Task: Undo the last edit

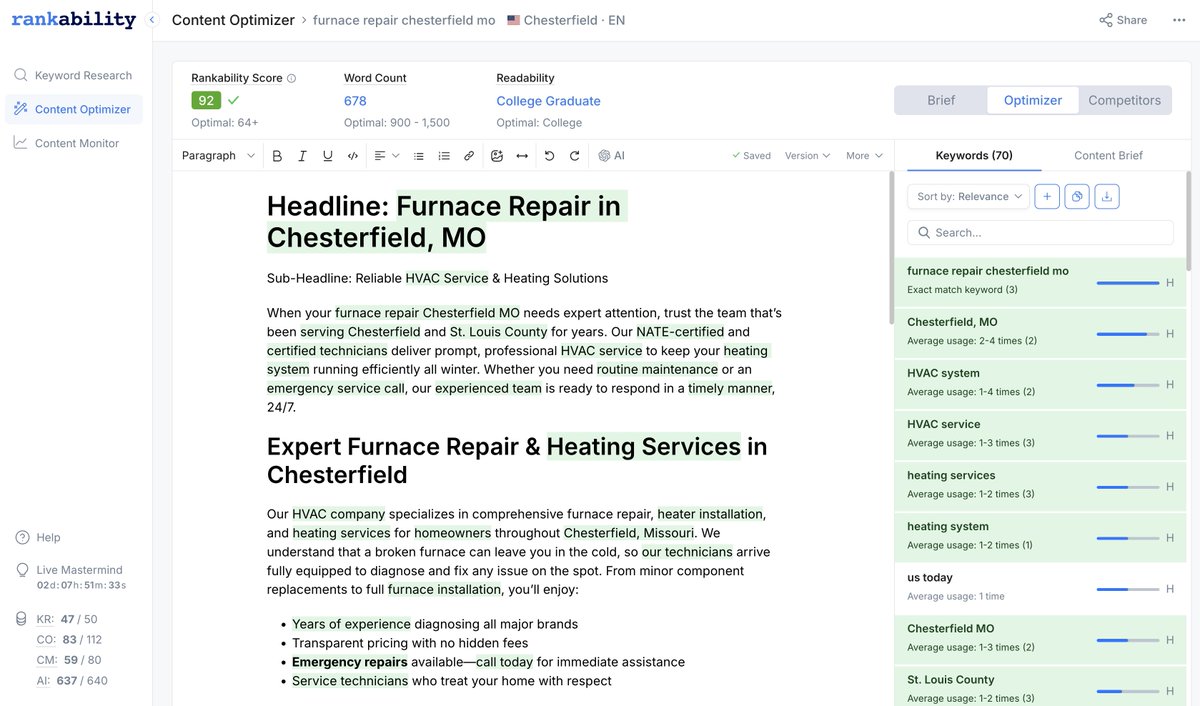Action: click(549, 156)
